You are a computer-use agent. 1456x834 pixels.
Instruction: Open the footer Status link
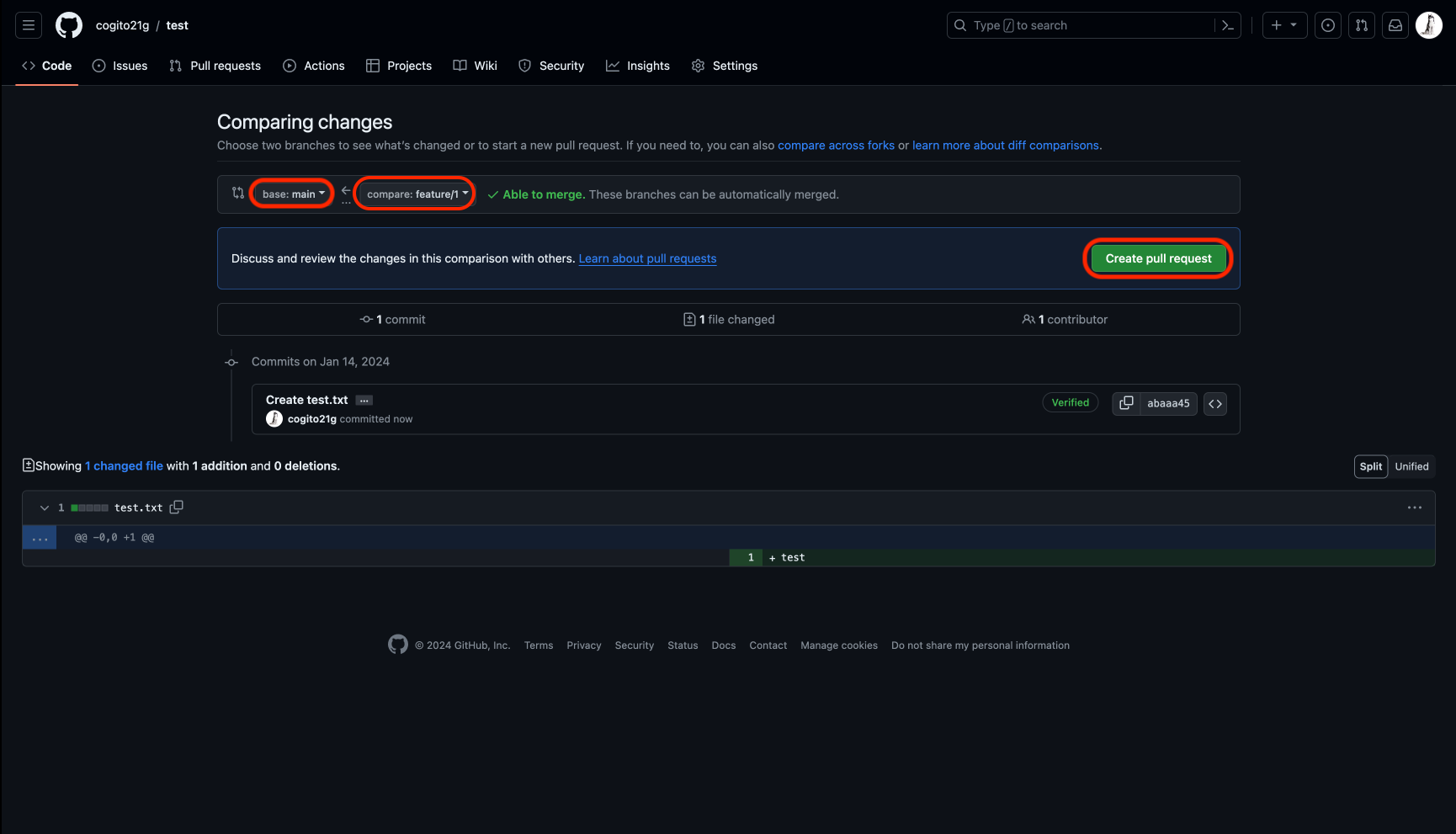tap(683, 645)
